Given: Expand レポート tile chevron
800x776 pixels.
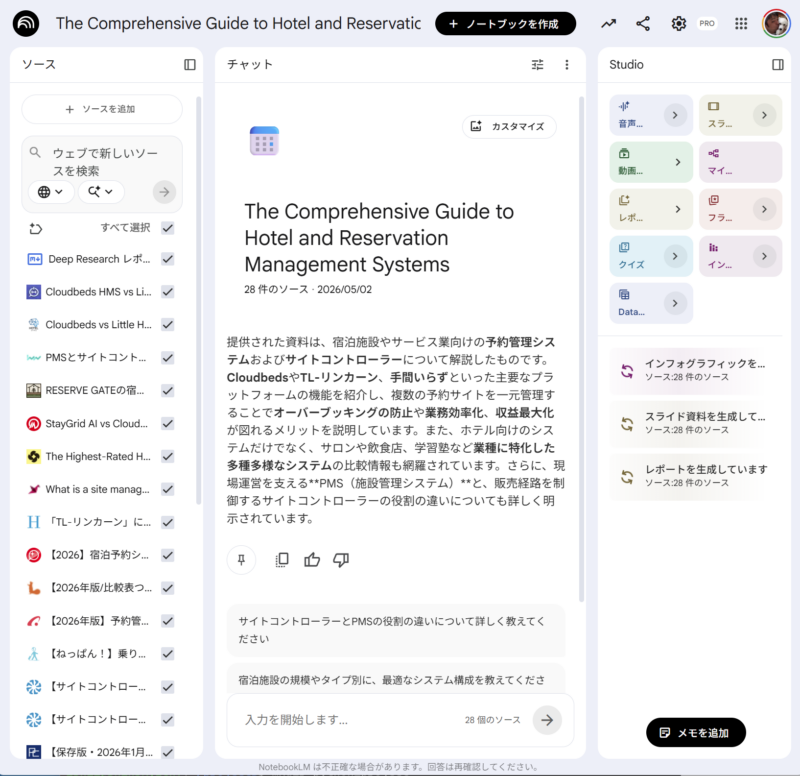Looking at the screenshot, I should point(678,209).
